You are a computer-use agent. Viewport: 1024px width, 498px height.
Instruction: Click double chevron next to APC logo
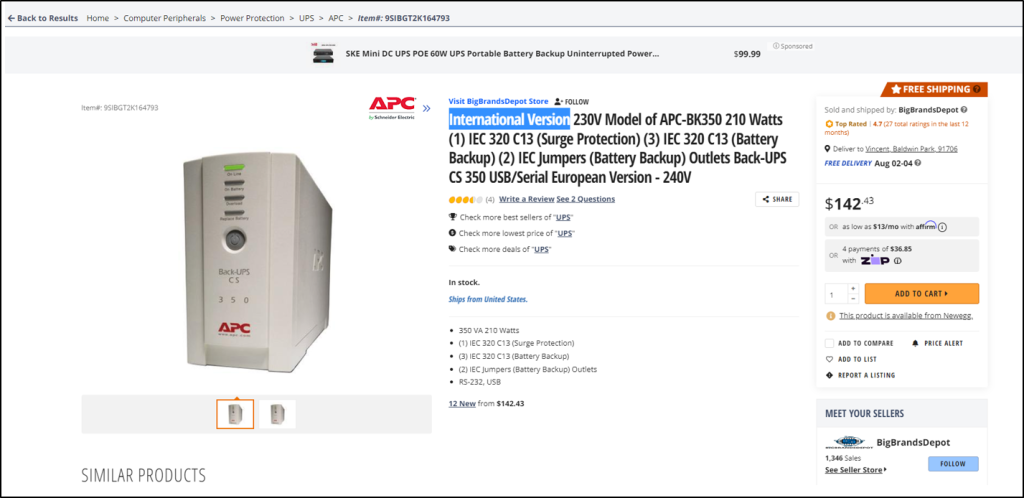pyautogui.click(x=426, y=108)
